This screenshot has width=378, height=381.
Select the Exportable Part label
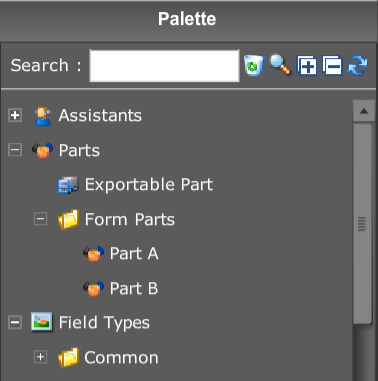coord(149,184)
